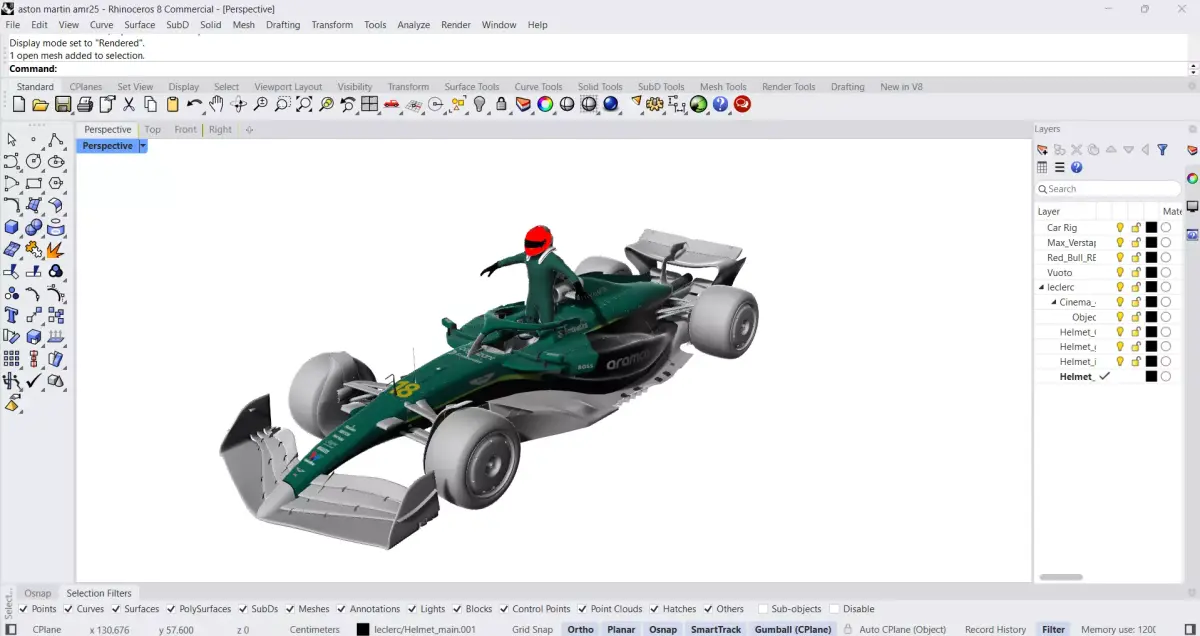Click Record History in status bar
The image size is (1200, 636).
pos(995,630)
